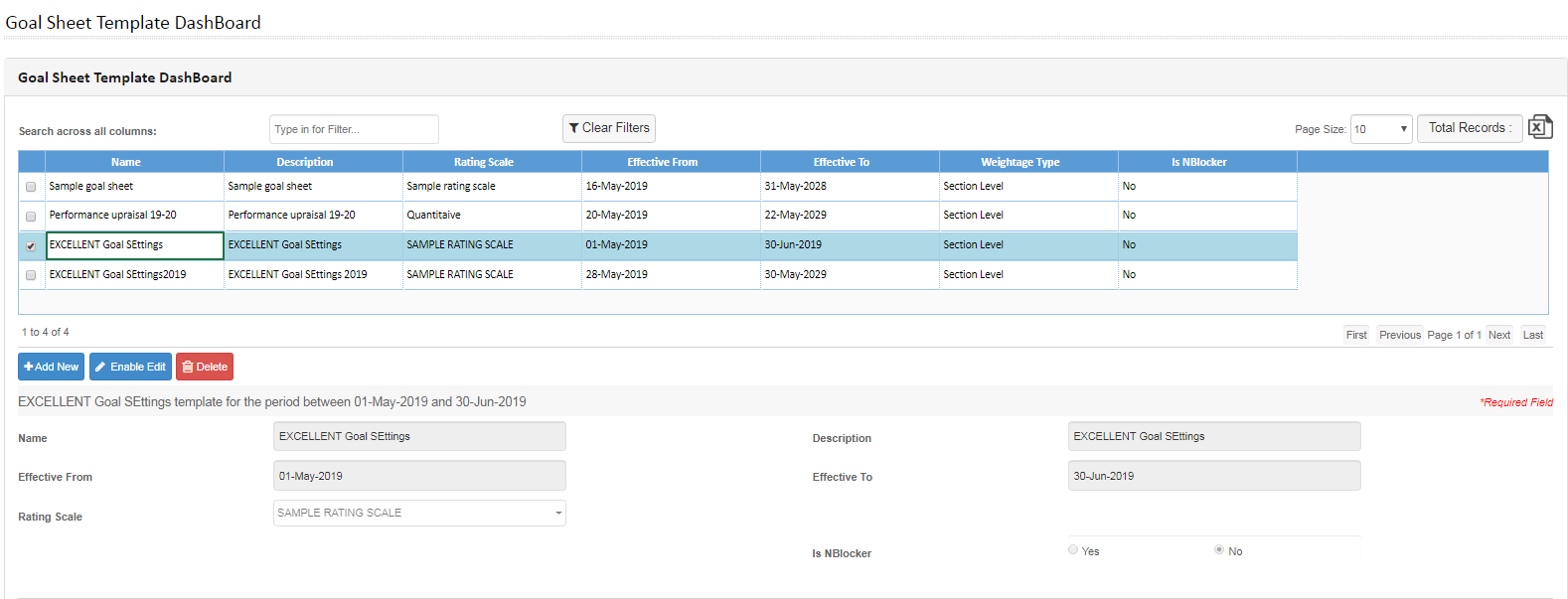Click the '28-May-2019' effective from cell
The image size is (1568, 599).
click(671, 275)
